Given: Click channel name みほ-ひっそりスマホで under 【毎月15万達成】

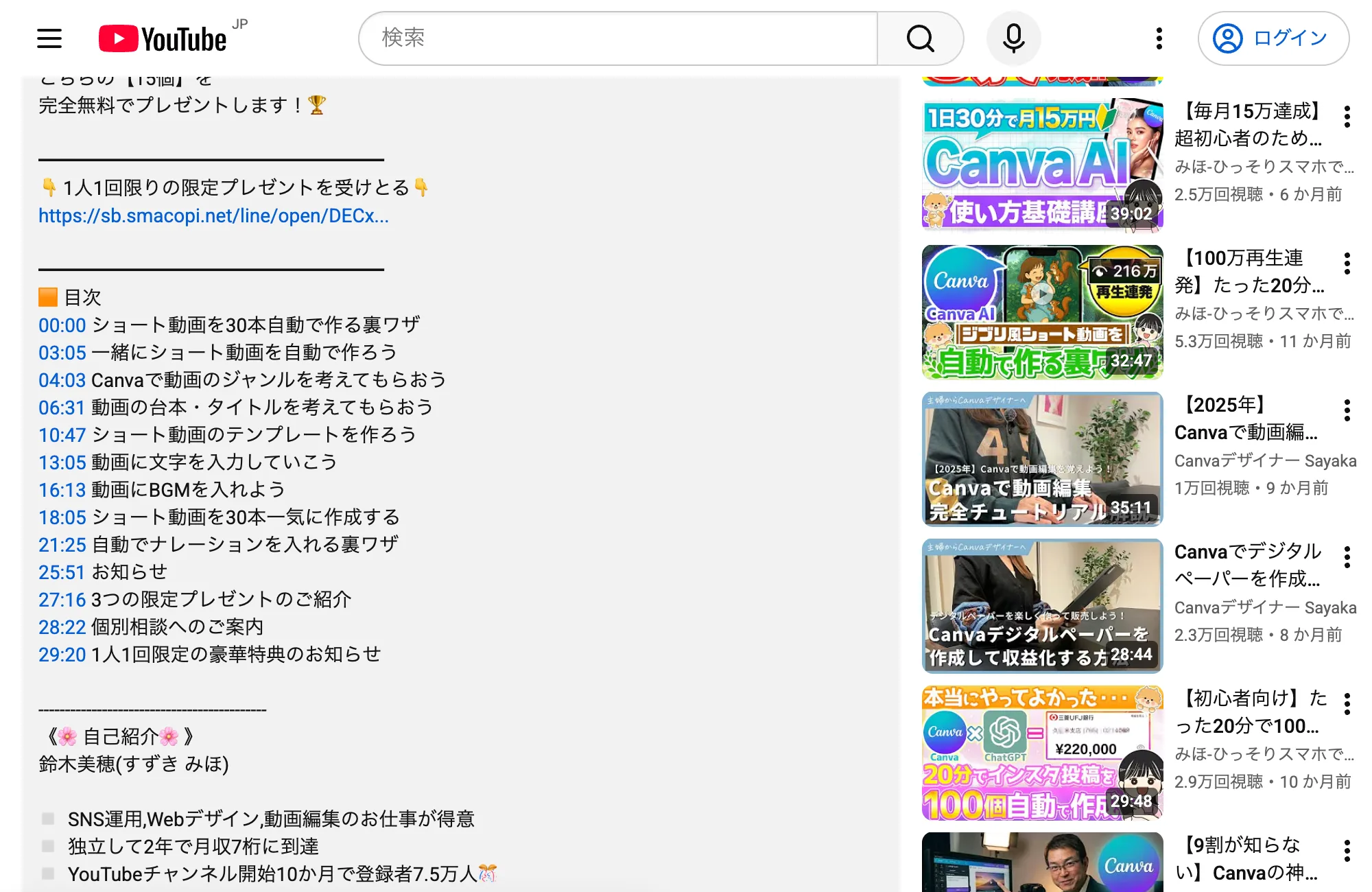Looking at the screenshot, I should (x=1264, y=167).
